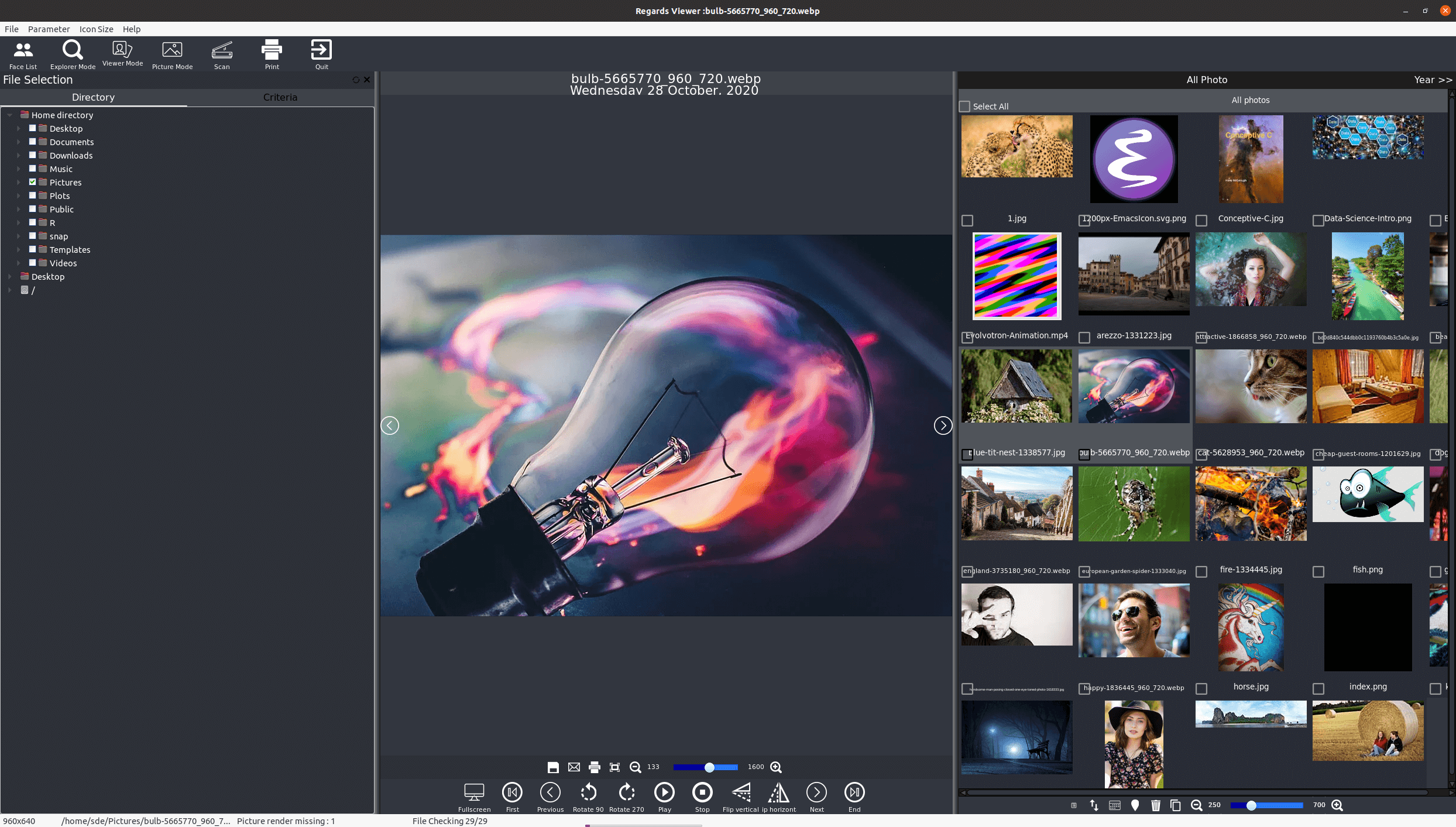Check the Desktop folder checkbox
The height and width of the screenshot is (827, 1456).
click(x=33, y=128)
